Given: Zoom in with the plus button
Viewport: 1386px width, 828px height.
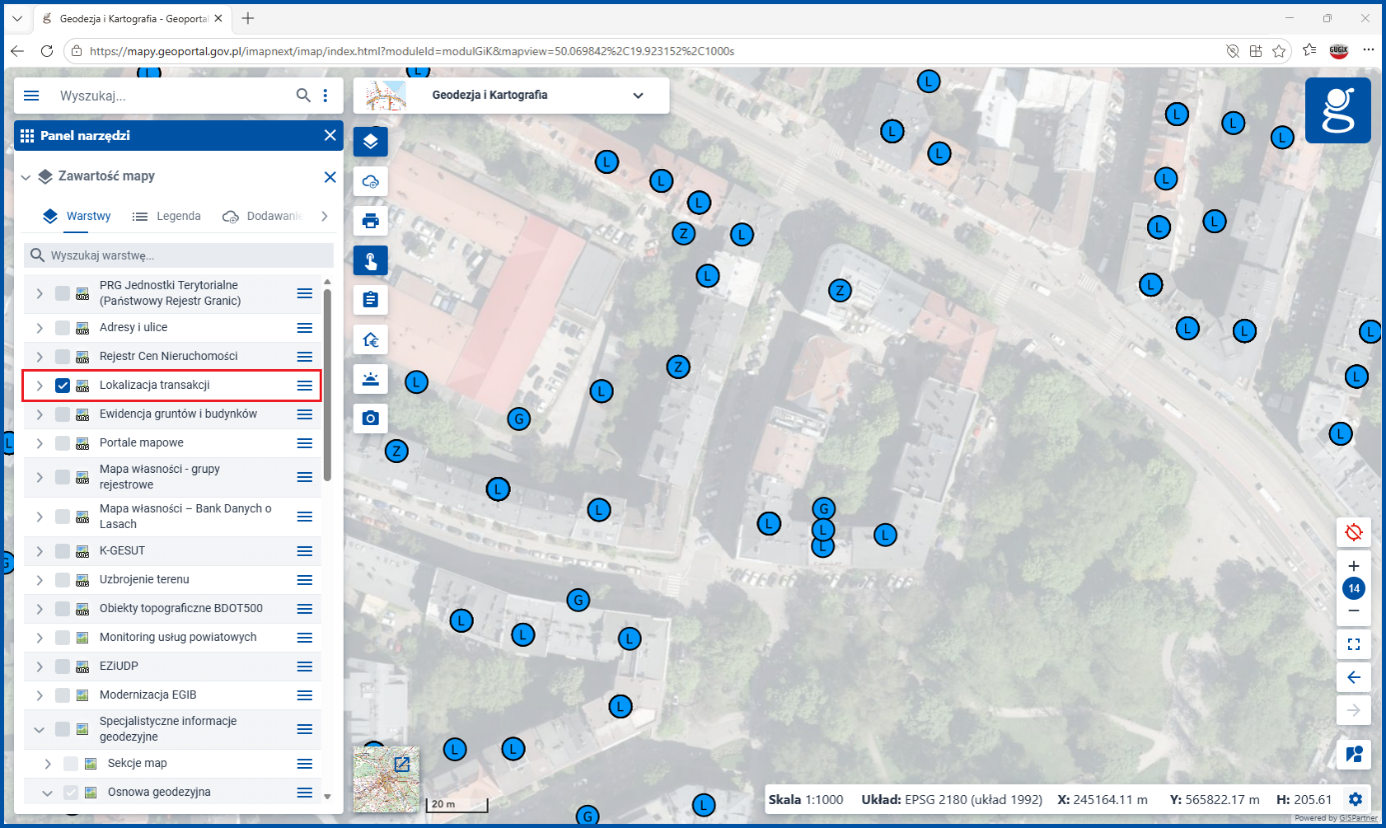Looking at the screenshot, I should click(x=1354, y=566).
